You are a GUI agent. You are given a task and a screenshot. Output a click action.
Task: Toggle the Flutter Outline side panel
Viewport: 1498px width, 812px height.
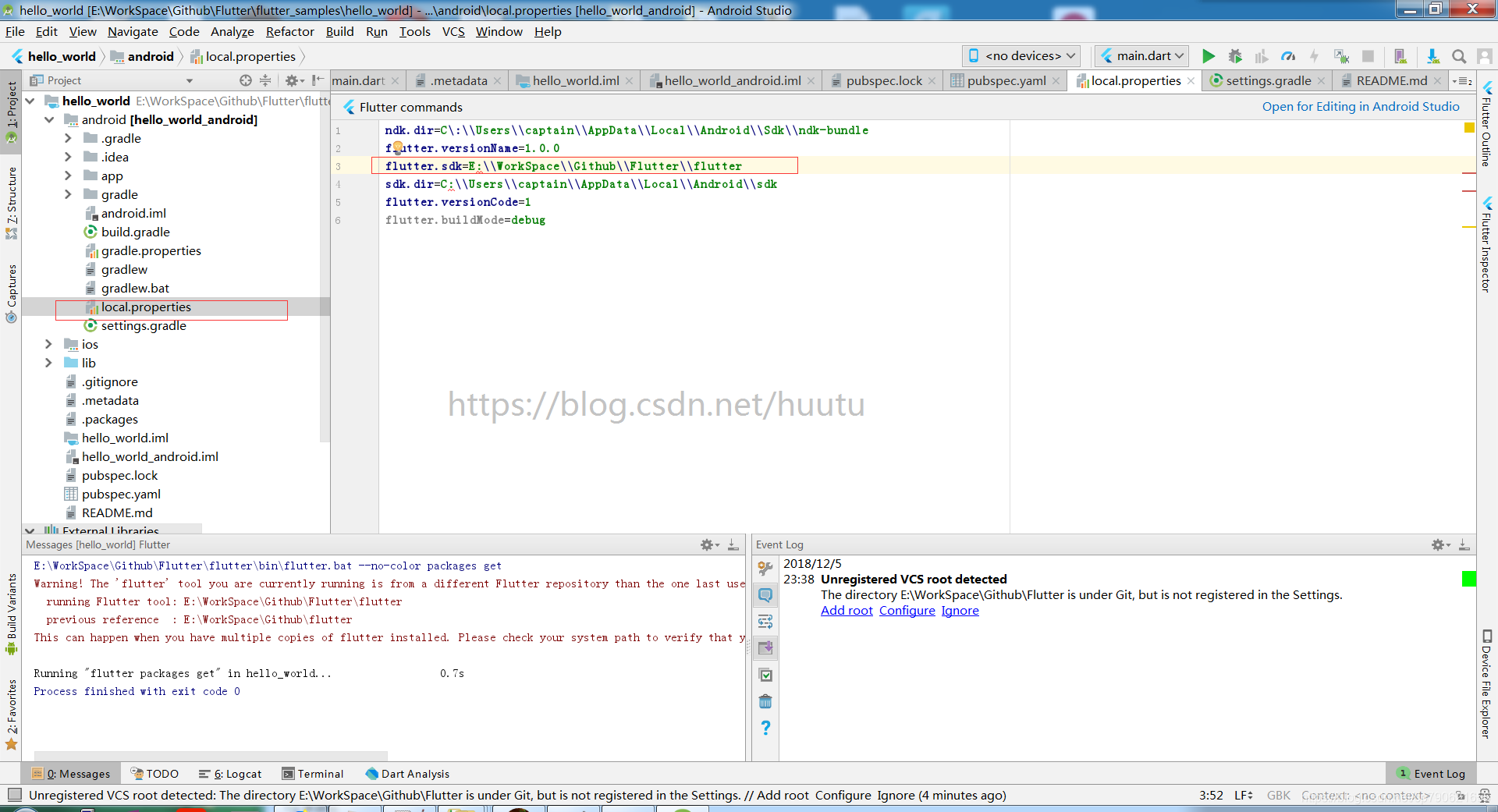click(x=1487, y=125)
